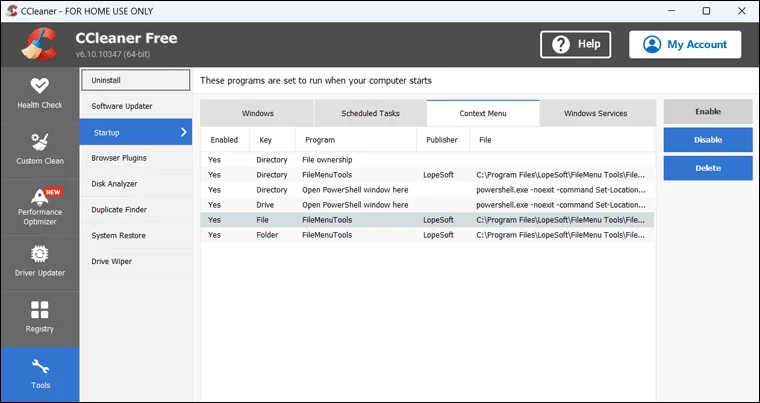The image size is (760, 403).
Task: Click the CCleaner title bar app icon
Action: (12, 11)
